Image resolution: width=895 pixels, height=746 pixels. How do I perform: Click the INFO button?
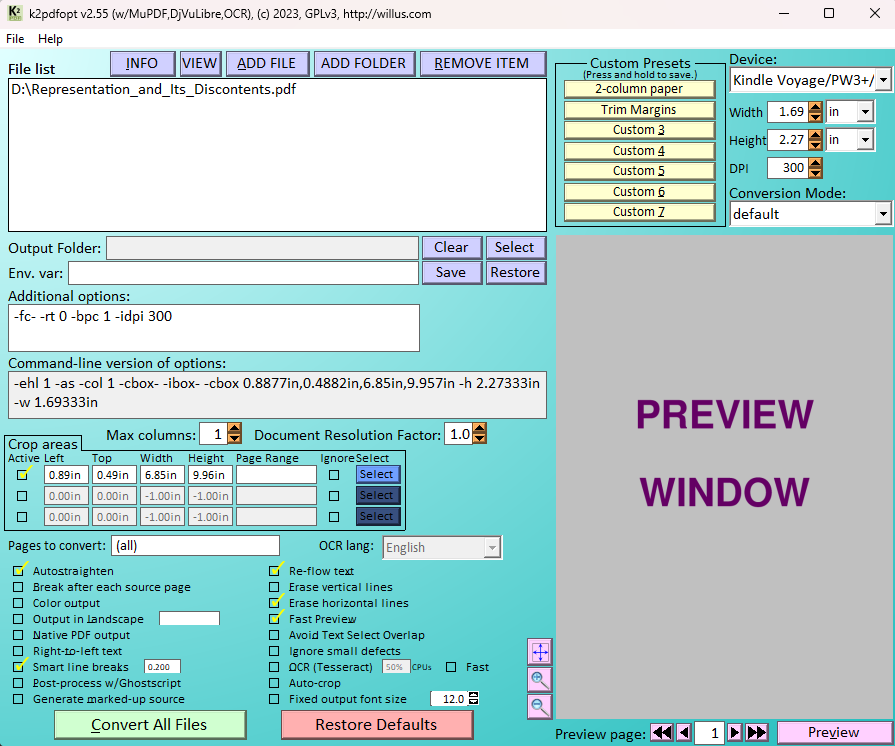tap(142, 63)
